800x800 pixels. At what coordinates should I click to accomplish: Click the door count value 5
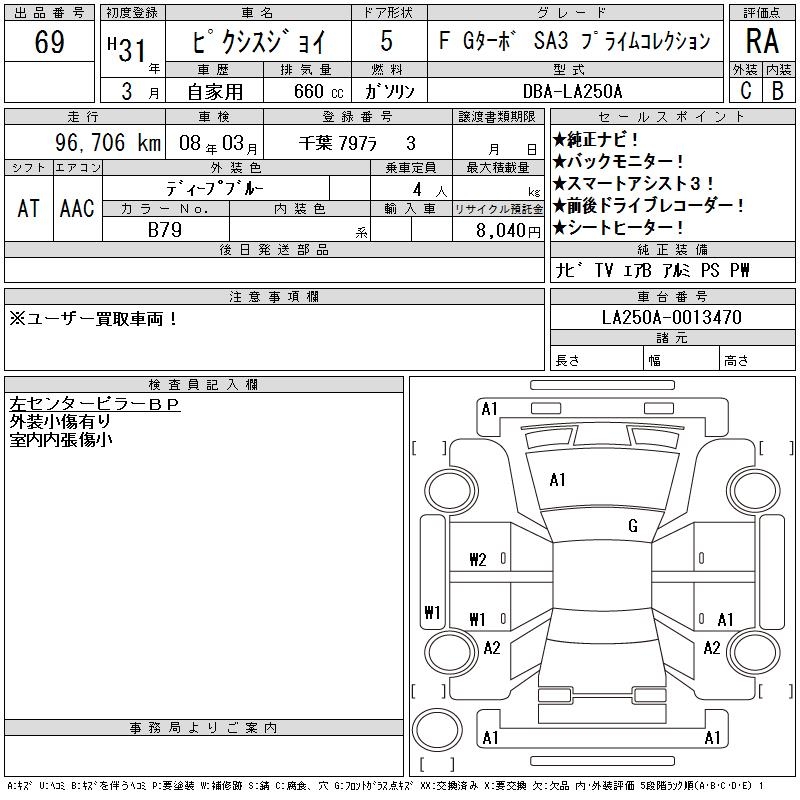[x=386, y=41]
